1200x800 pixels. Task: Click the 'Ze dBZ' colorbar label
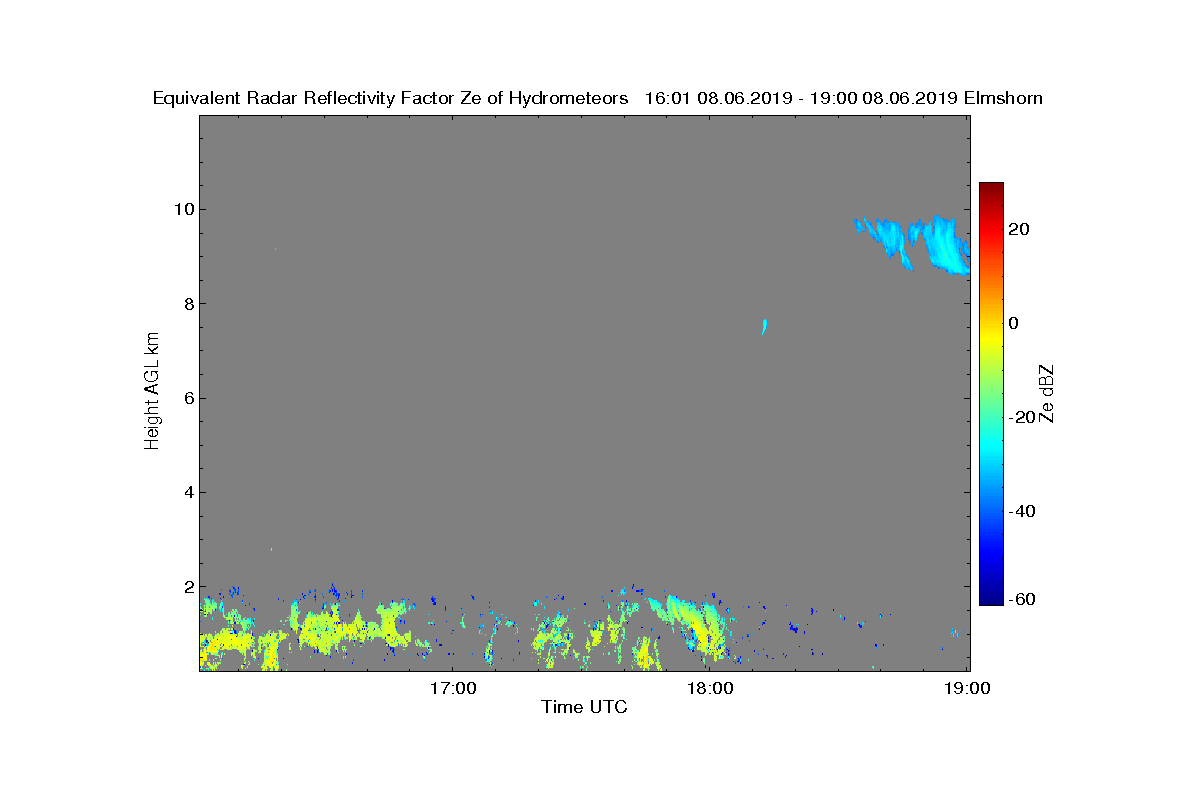tap(1048, 394)
